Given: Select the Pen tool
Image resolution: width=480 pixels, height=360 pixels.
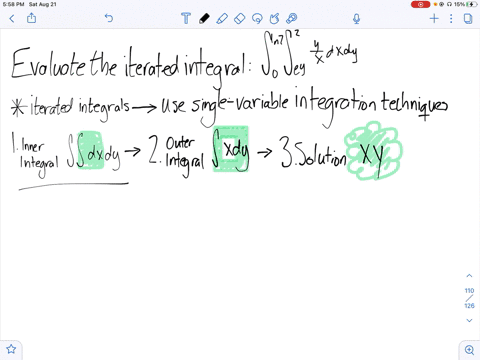Looking at the screenshot, I should tap(204, 18).
